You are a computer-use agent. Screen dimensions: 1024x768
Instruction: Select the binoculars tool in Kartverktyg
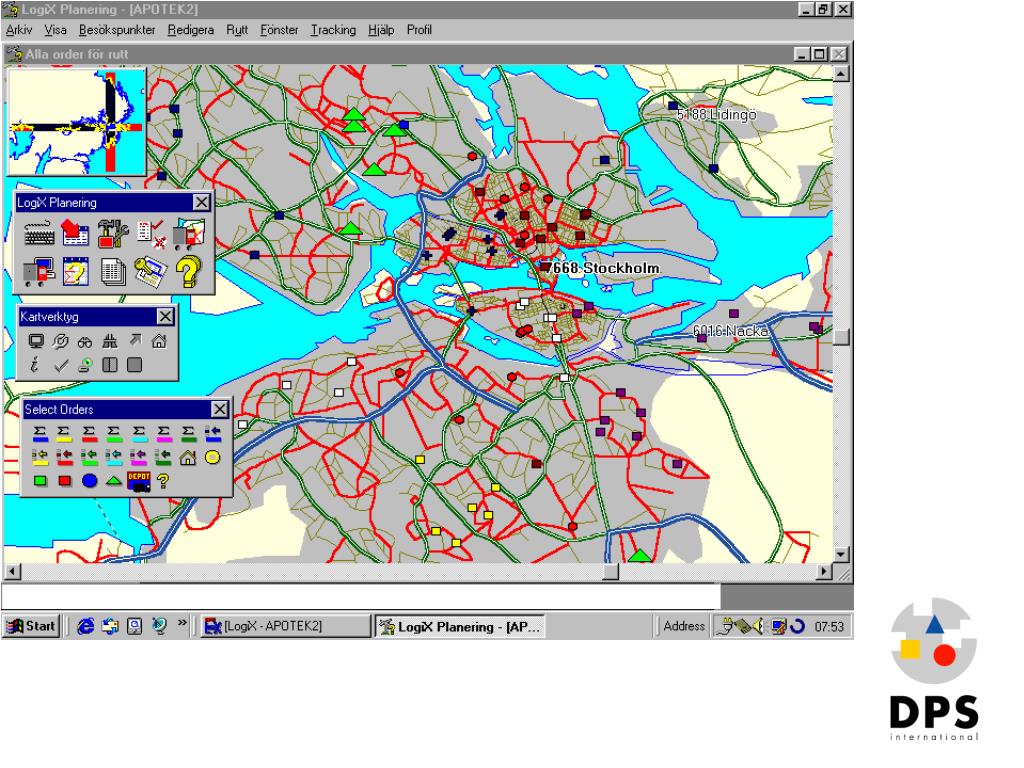(x=85, y=342)
